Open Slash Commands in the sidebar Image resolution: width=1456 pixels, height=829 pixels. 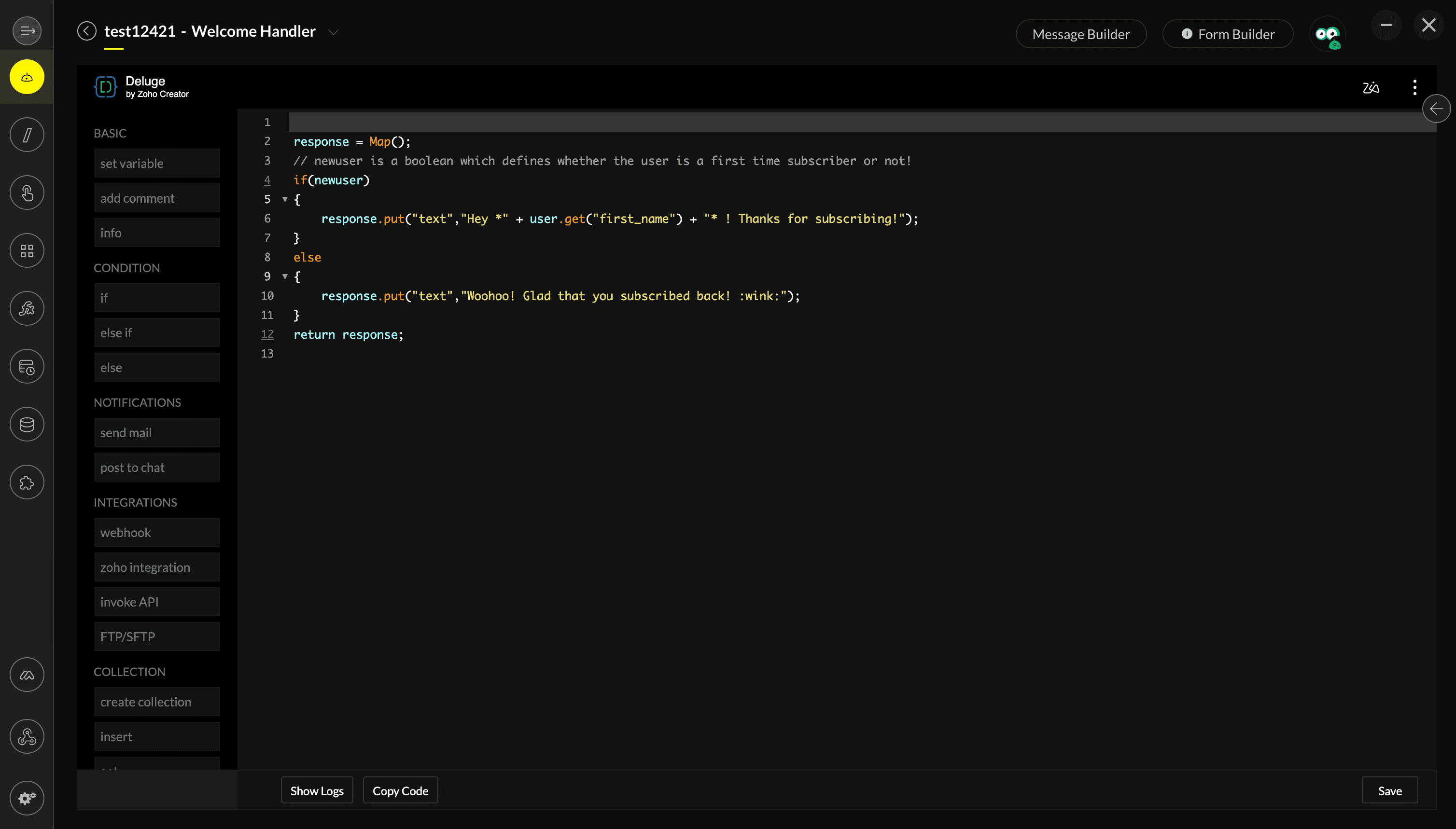coord(27,135)
